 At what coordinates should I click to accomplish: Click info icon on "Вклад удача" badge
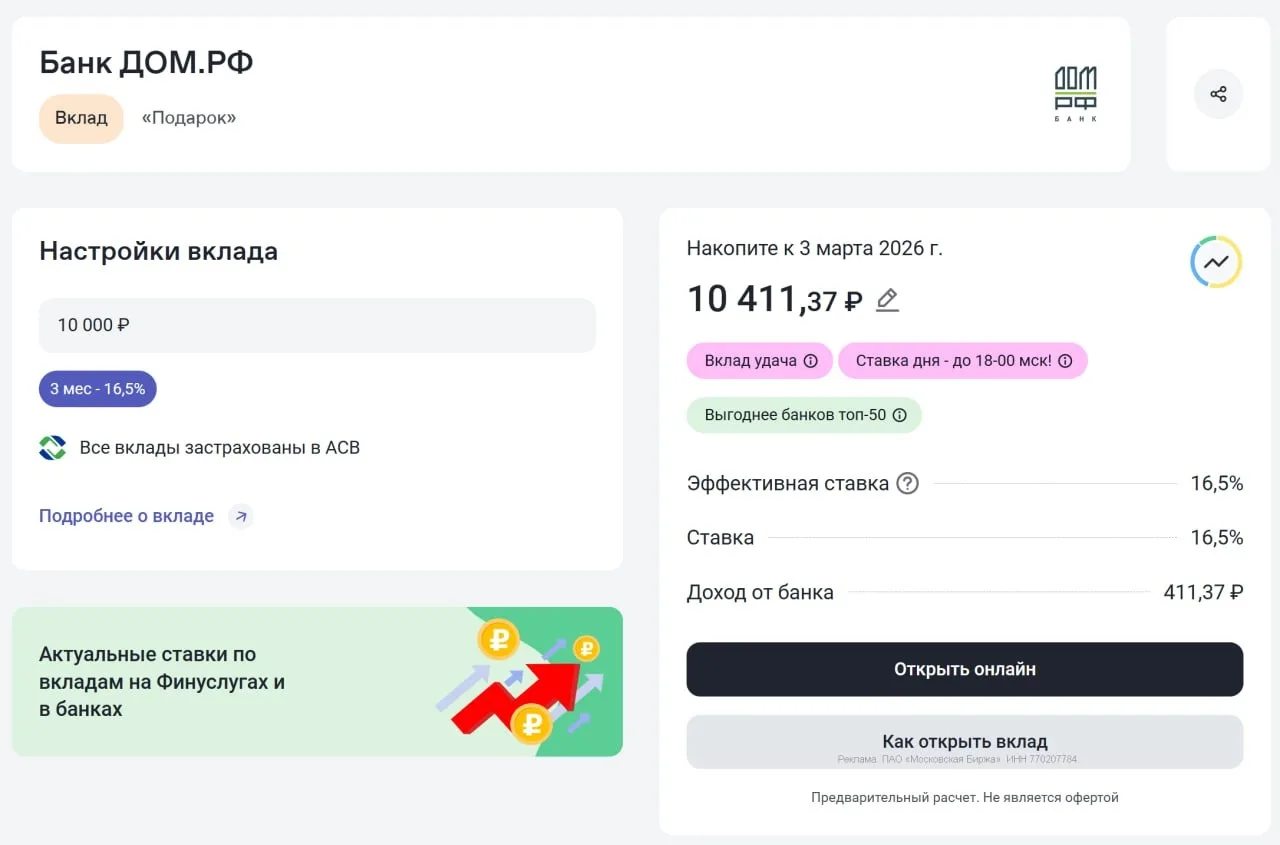[811, 361]
